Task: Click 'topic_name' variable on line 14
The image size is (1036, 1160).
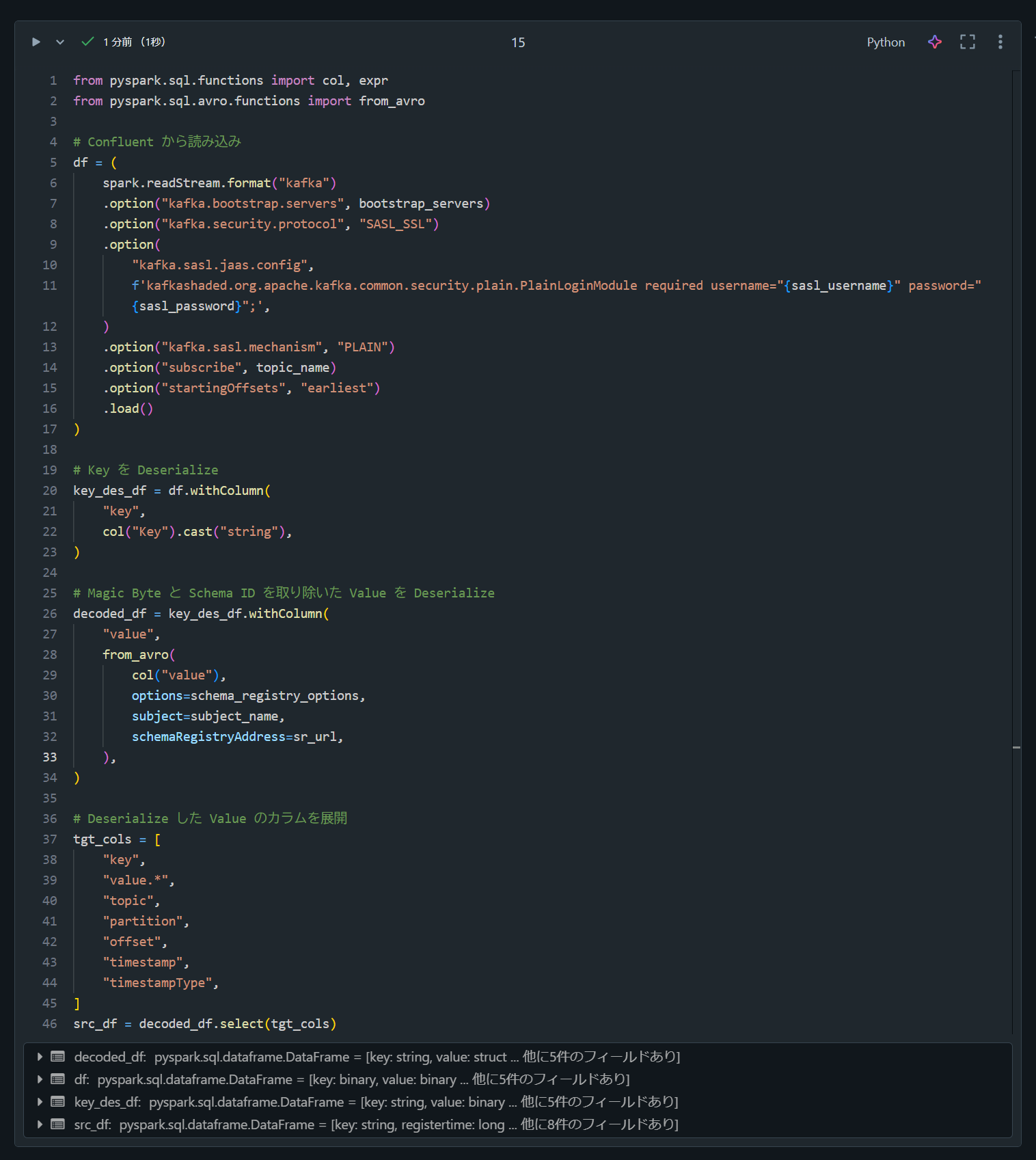Action: click(x=292, y=368)
